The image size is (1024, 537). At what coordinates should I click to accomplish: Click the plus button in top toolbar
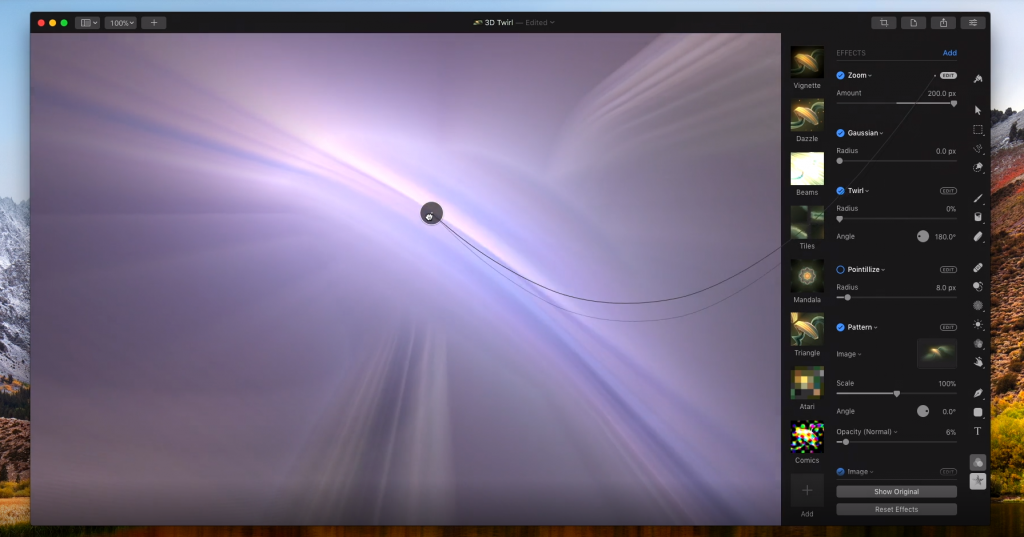tap(154, 23)
